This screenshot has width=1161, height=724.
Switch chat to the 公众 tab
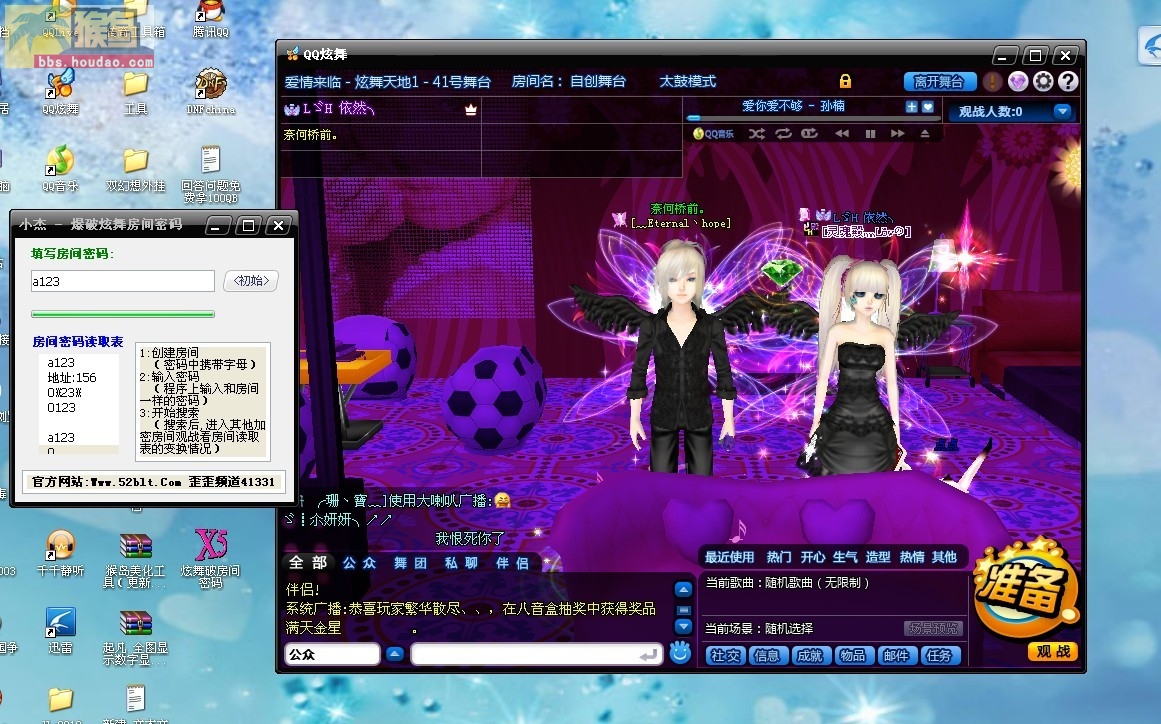click(x=359, y=563)
